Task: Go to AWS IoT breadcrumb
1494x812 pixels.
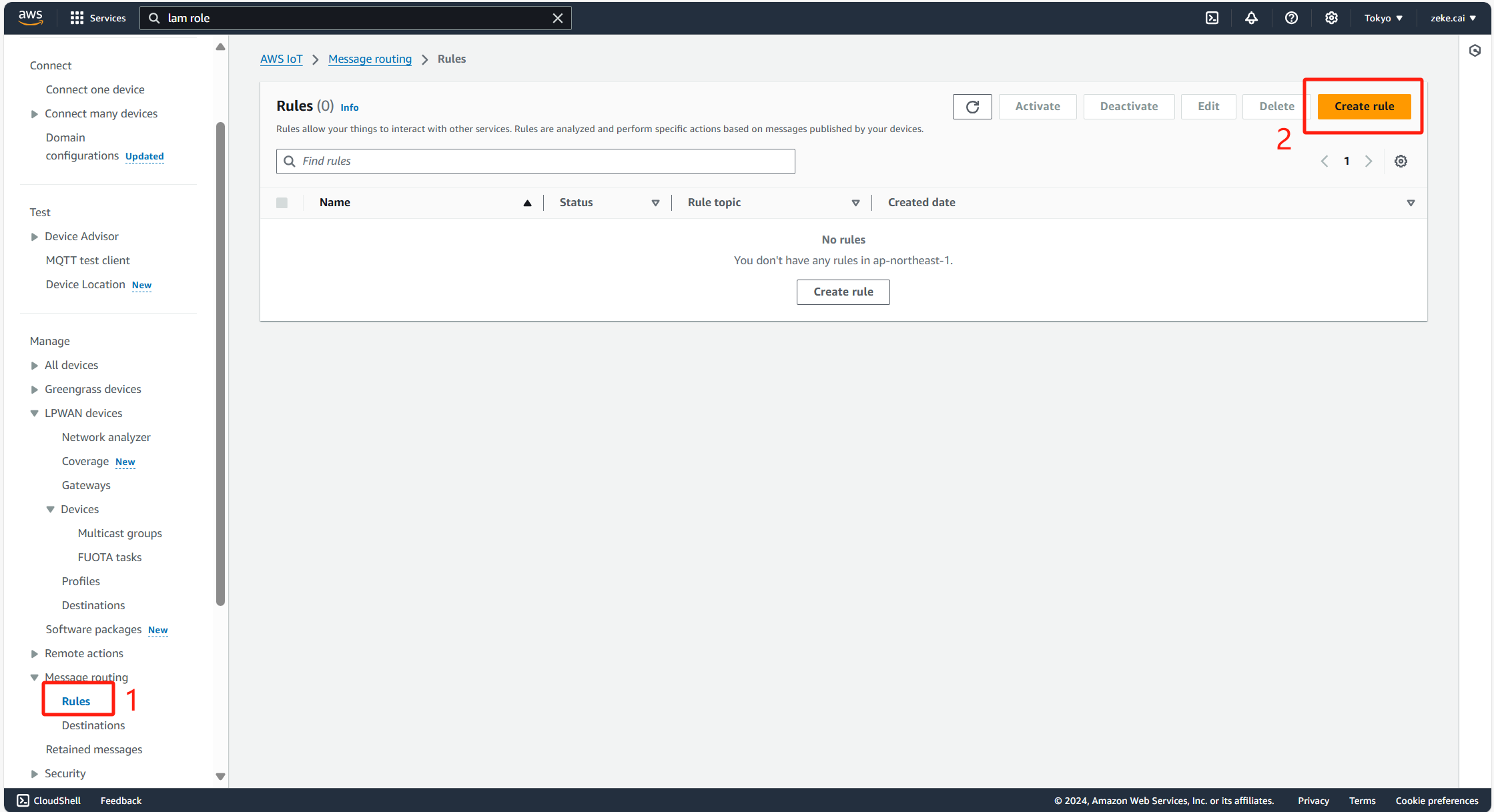Action: point(281,59)
